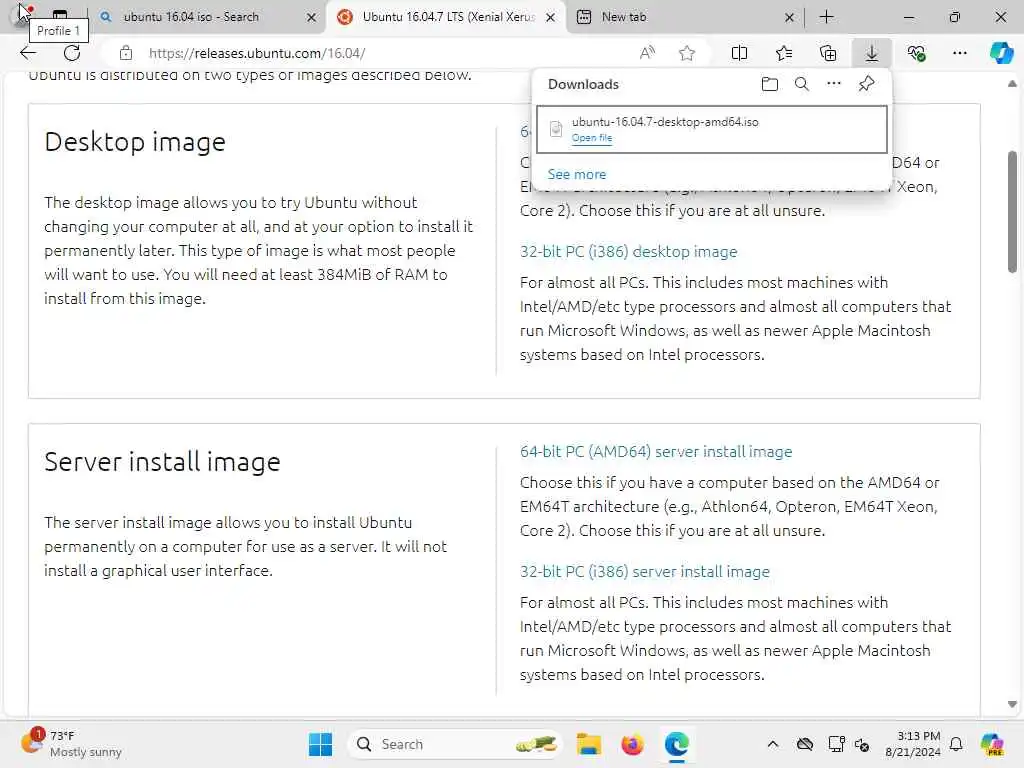This screenshot has height=768, width=1024.
Task: Click the Server install image heading
Action: click(x=163, y=462)
